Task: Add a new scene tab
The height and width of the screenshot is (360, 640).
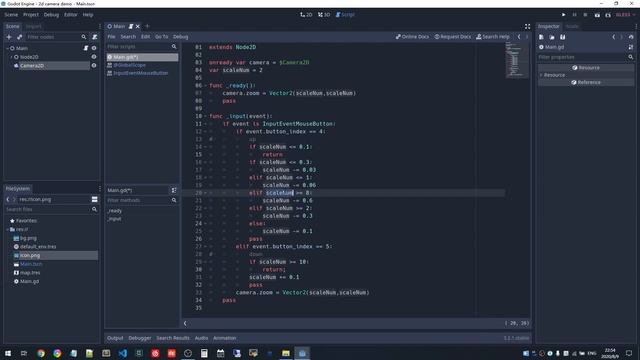Action: tap(147, 26)
